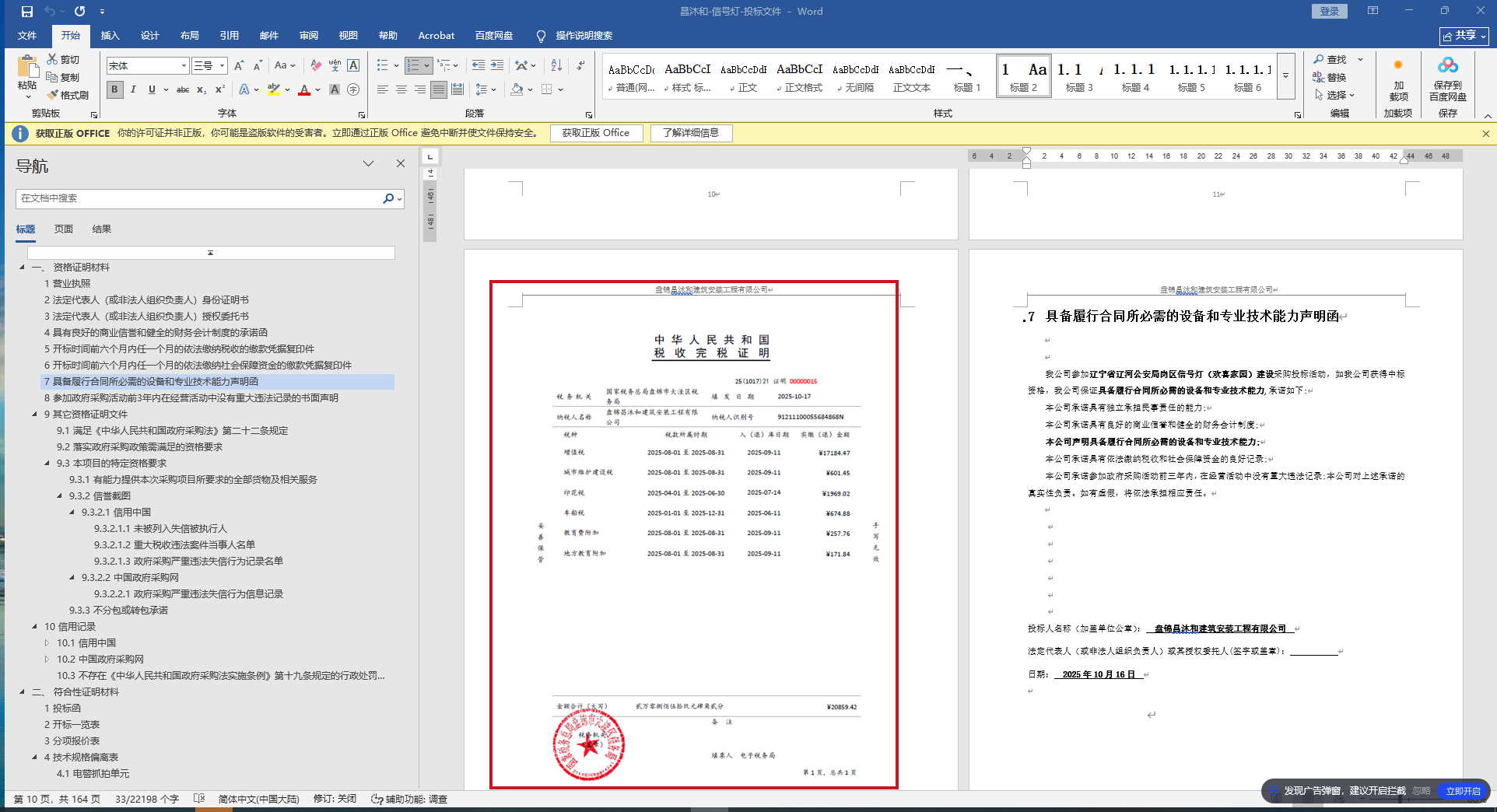This screenshot has width=1497, height=812.
Task: Open the 插入 (Insert) ribbon tab
Action: point(110,36)
